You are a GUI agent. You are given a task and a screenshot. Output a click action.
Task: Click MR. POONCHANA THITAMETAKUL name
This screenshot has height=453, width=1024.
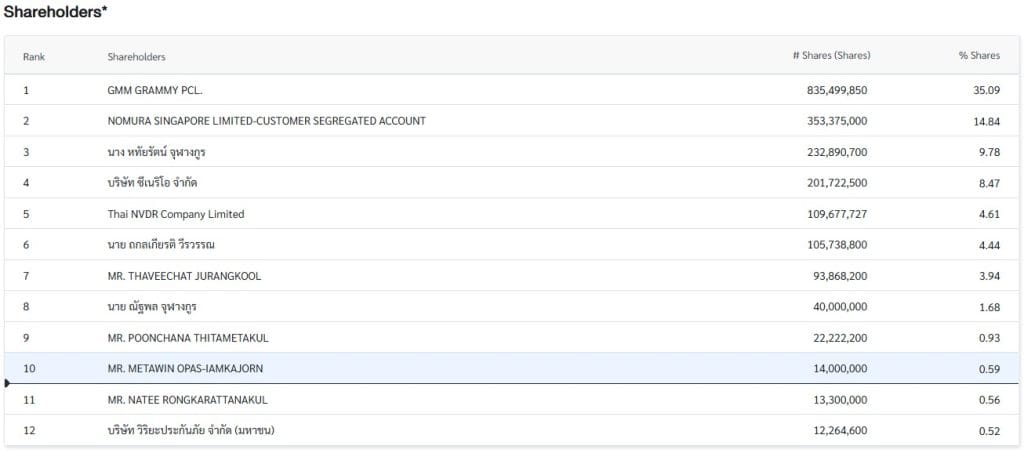(x=188, y=338)
